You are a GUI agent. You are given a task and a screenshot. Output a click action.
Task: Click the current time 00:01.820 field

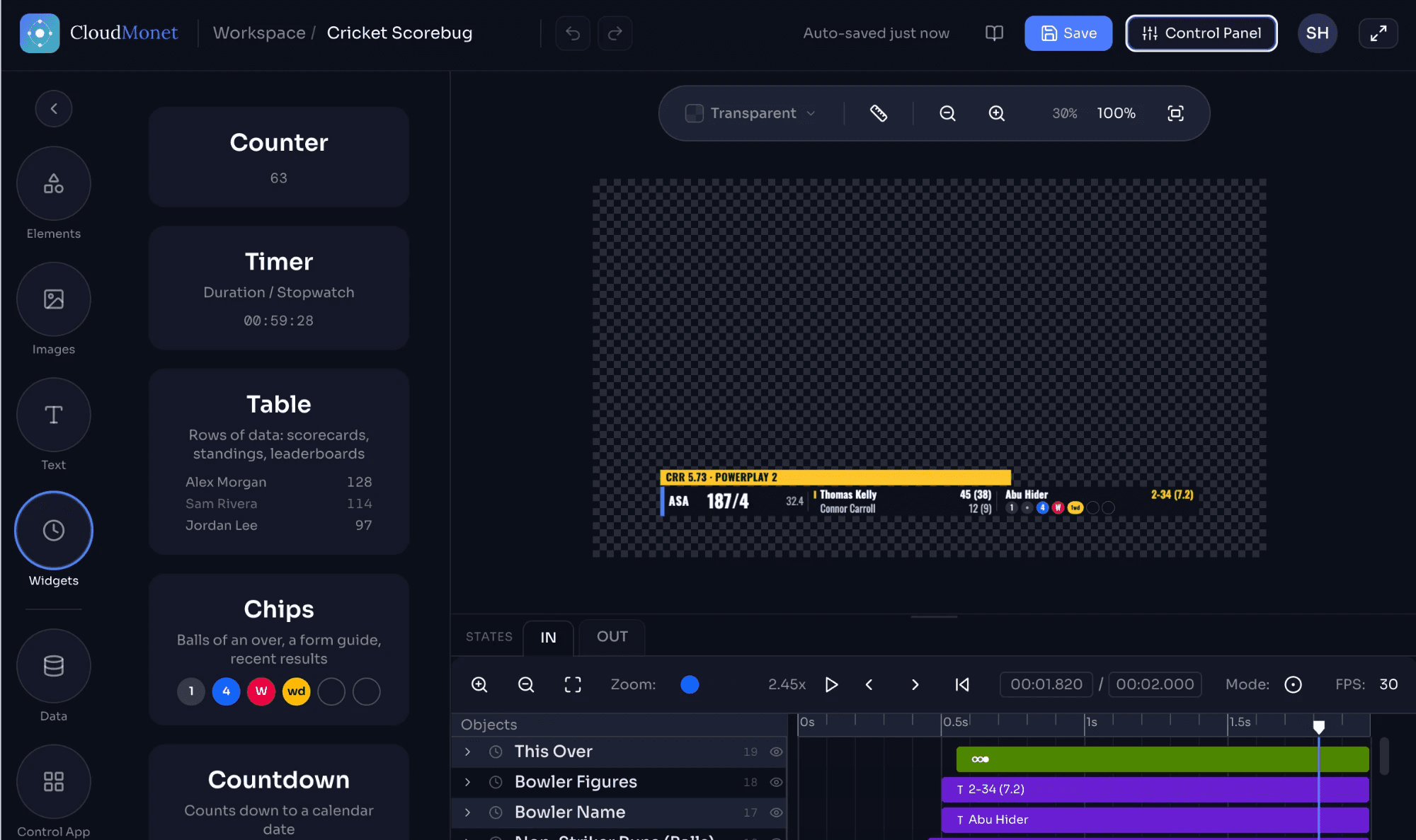(x=1046, y=684)
